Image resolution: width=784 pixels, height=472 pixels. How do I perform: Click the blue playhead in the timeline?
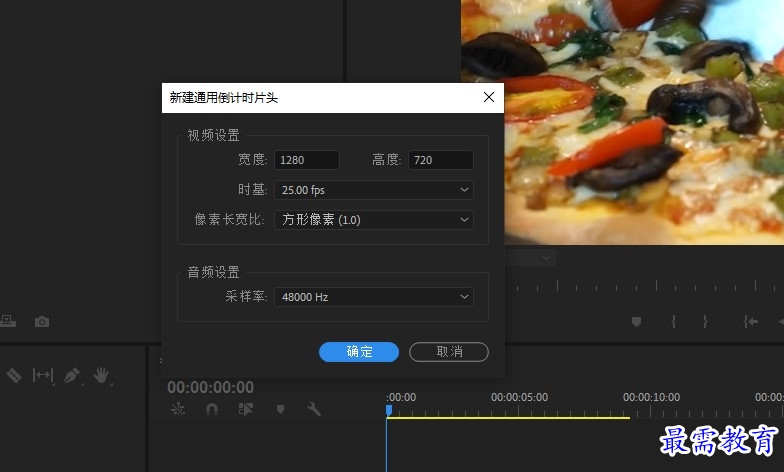coord(389,410)
